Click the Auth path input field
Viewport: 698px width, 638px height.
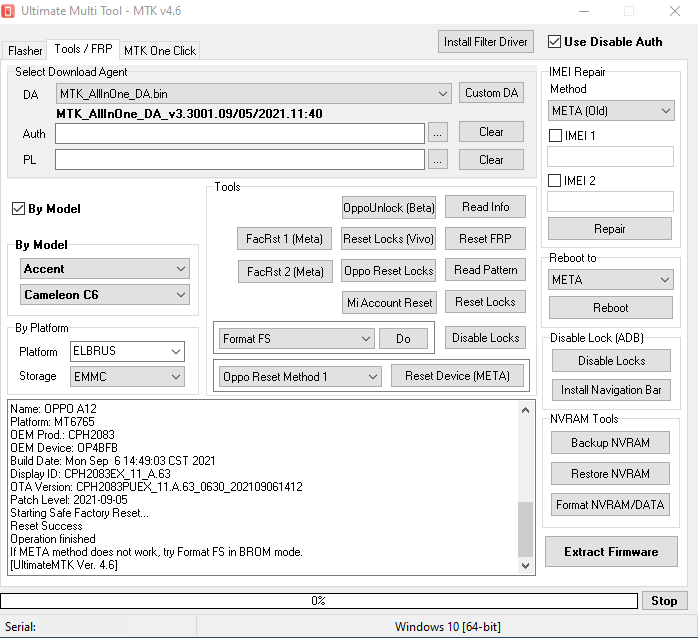click(x=239, y=134)
